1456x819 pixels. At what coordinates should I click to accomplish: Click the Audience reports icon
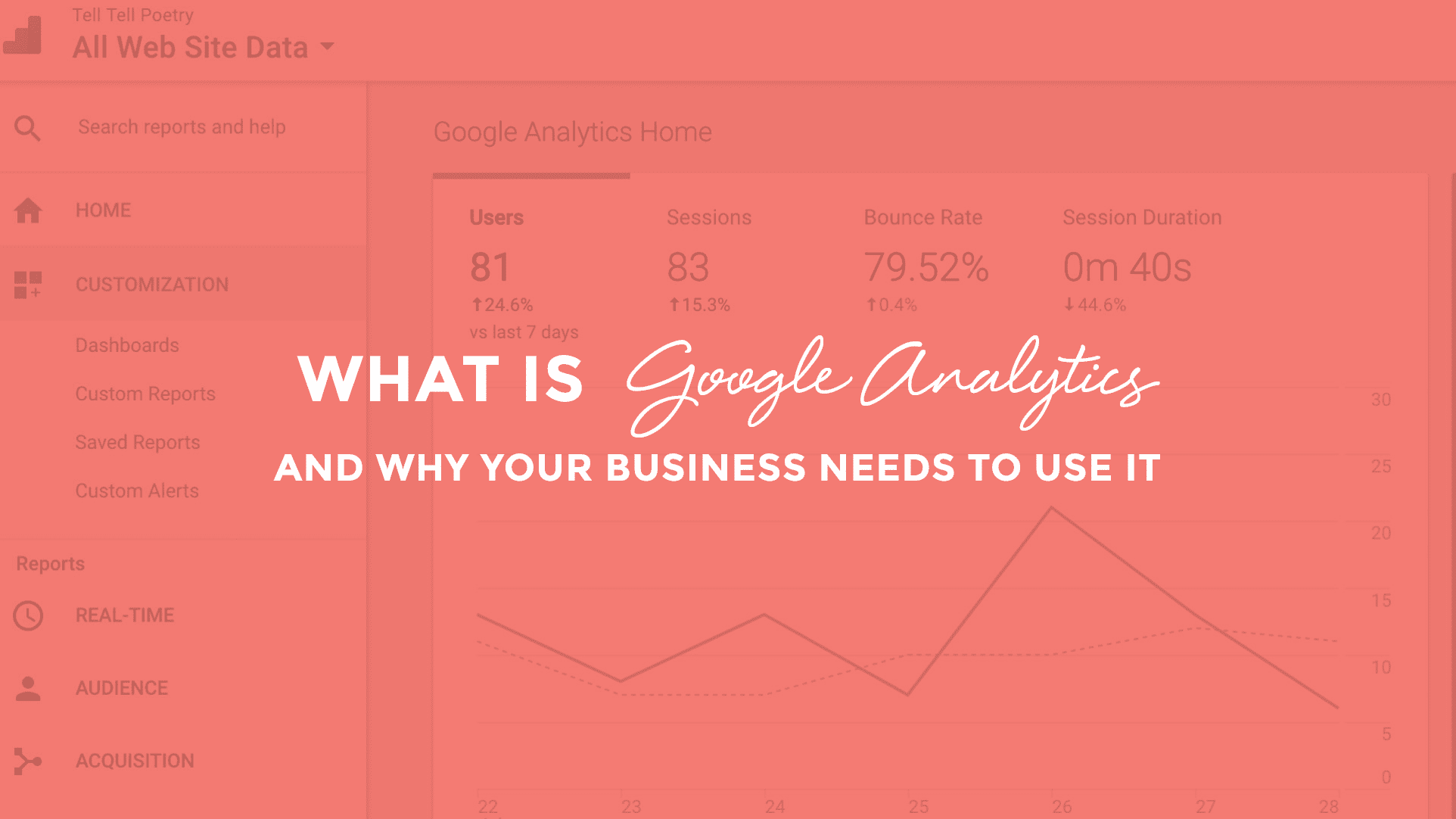28,687
